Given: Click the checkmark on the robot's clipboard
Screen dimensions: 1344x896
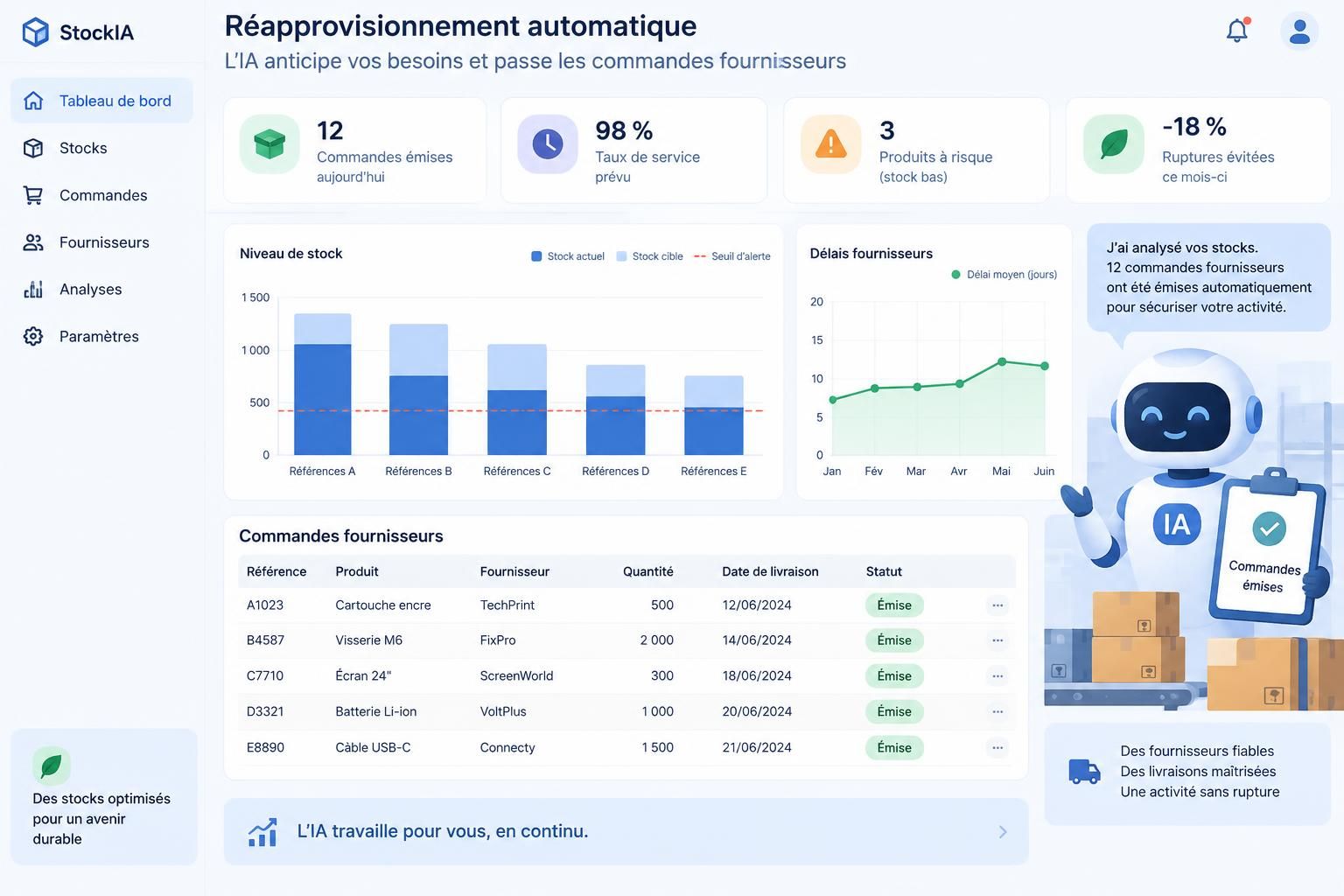Looking at the screenshot, I should [1269, 528].
